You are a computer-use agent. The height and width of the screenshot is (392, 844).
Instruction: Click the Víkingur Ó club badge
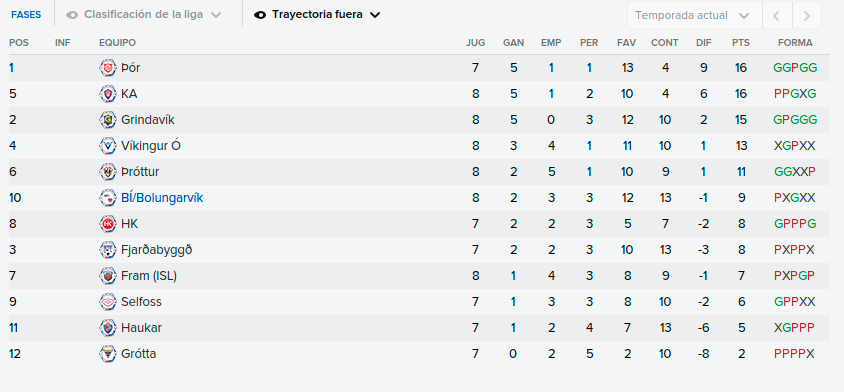tap(108, 145)
